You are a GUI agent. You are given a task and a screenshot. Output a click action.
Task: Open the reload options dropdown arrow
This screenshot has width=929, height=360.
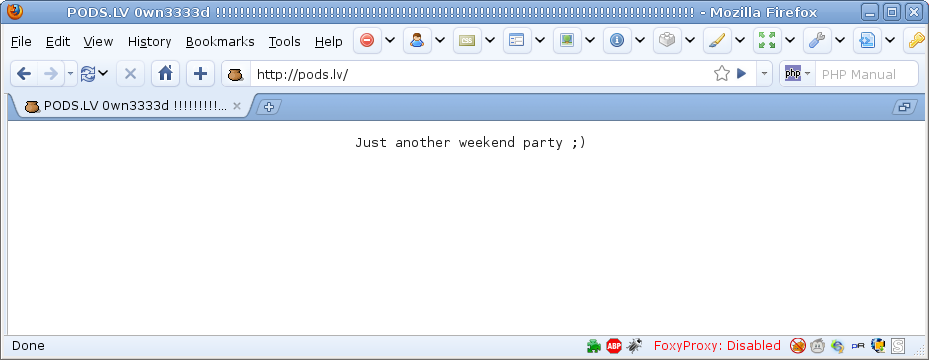(x=103, y=73)
